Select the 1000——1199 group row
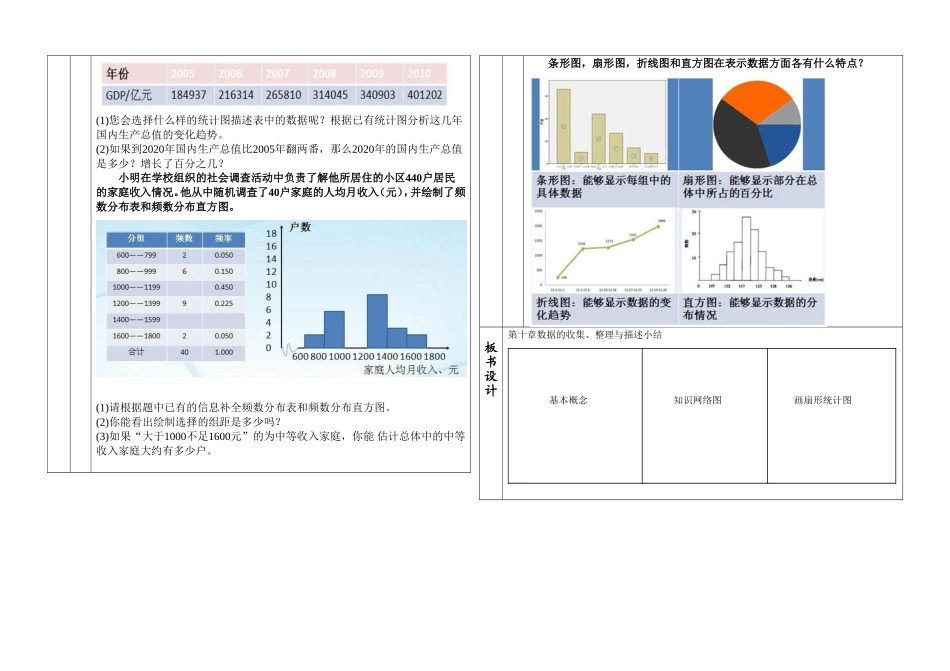The width and height of the screenshot is (950, 671). (x=176, y=288)
